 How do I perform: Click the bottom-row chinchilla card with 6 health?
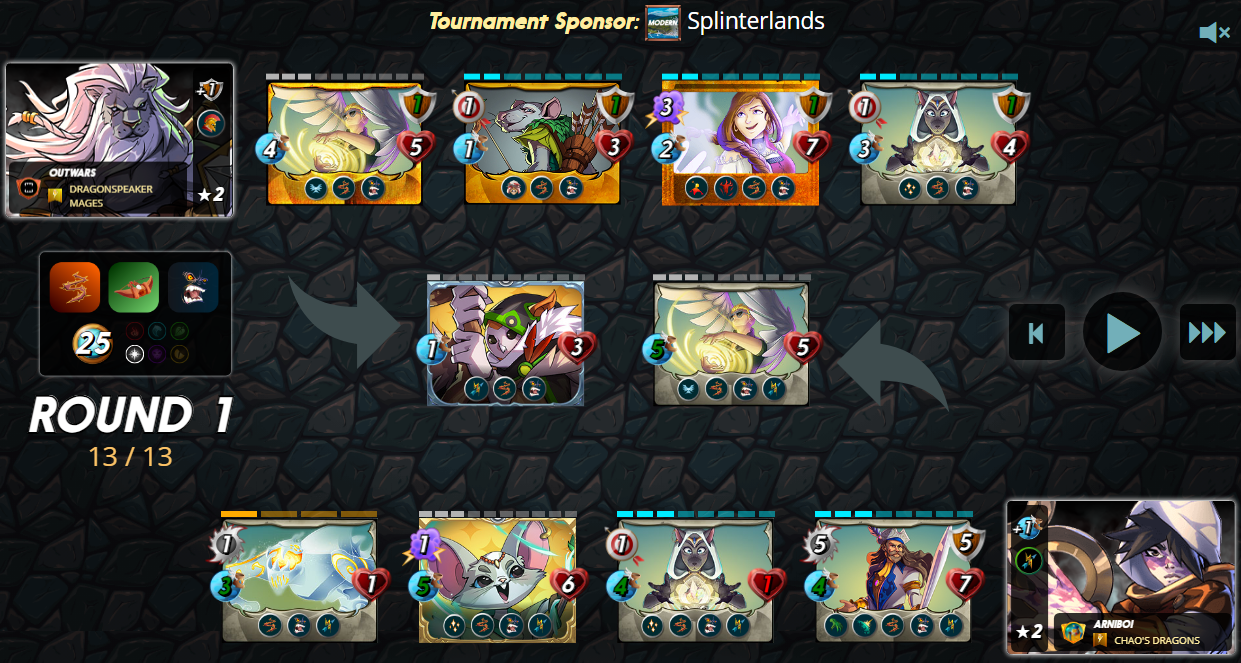tap(497, 580)
